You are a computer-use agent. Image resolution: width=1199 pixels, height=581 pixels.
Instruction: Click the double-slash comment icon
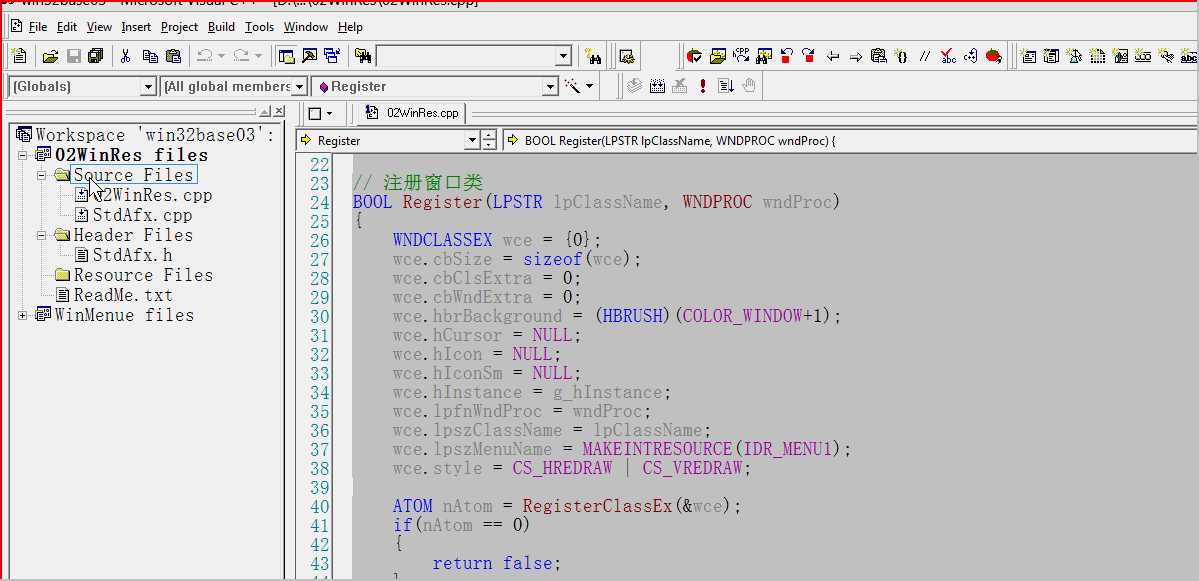925,56
